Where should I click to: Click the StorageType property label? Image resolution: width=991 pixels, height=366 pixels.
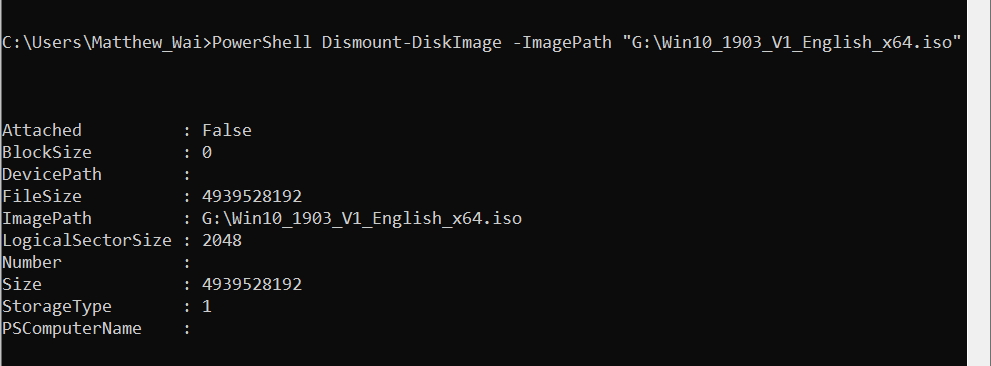click(x=57, y=307)
